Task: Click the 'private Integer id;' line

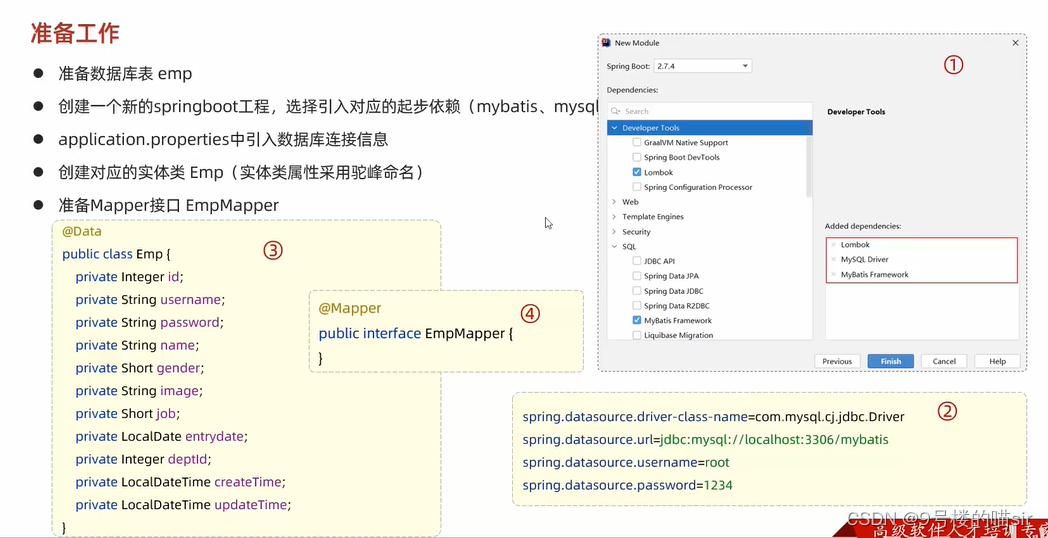Action: coord(128,277)
